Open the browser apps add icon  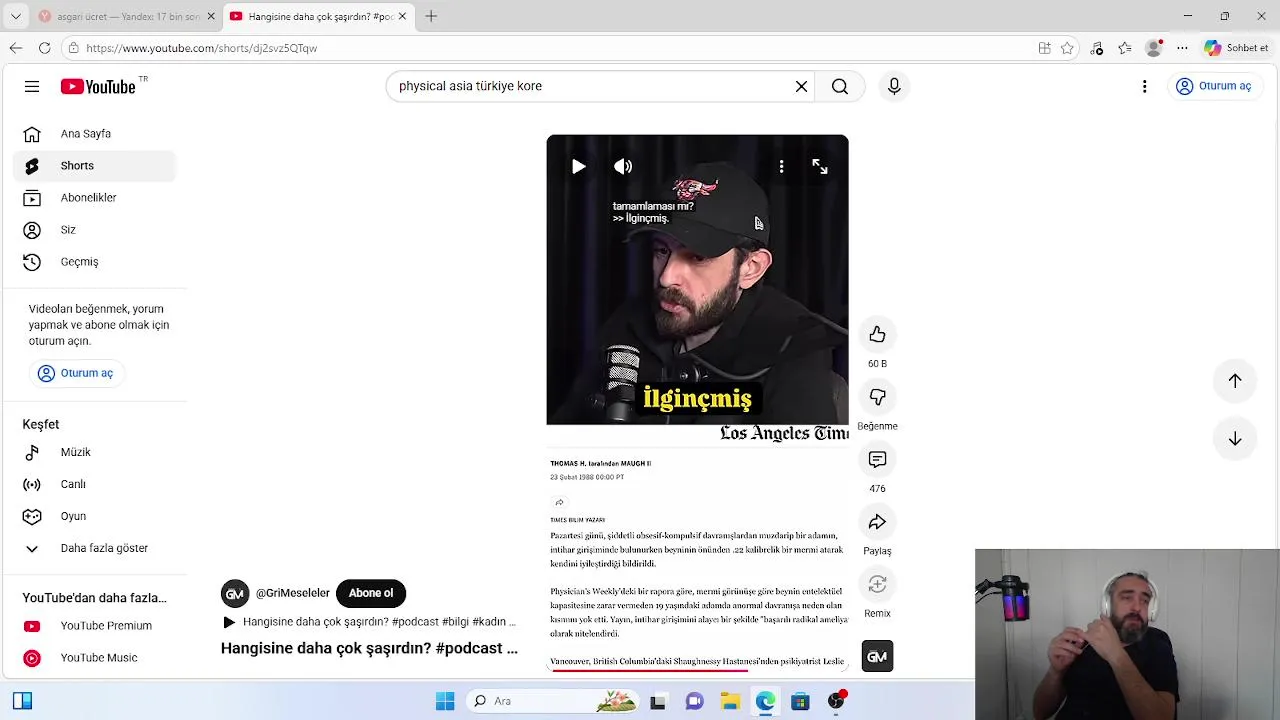1044,48
